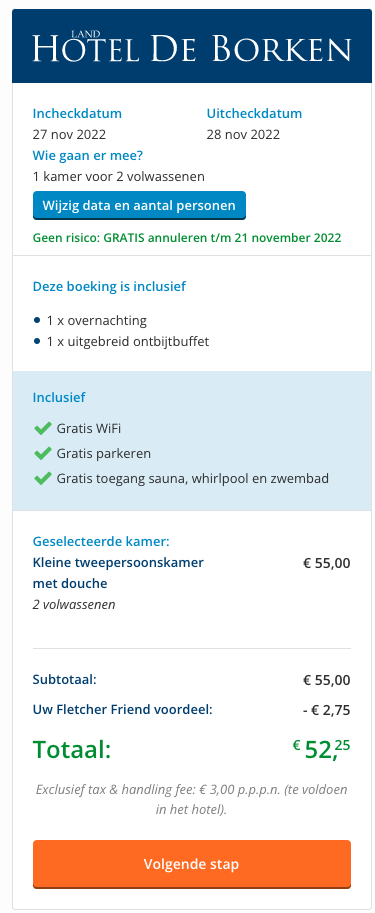This screenshot has width=375, height=913.
Task: Open Wijzig data en aantal personen
Action: 139,206
